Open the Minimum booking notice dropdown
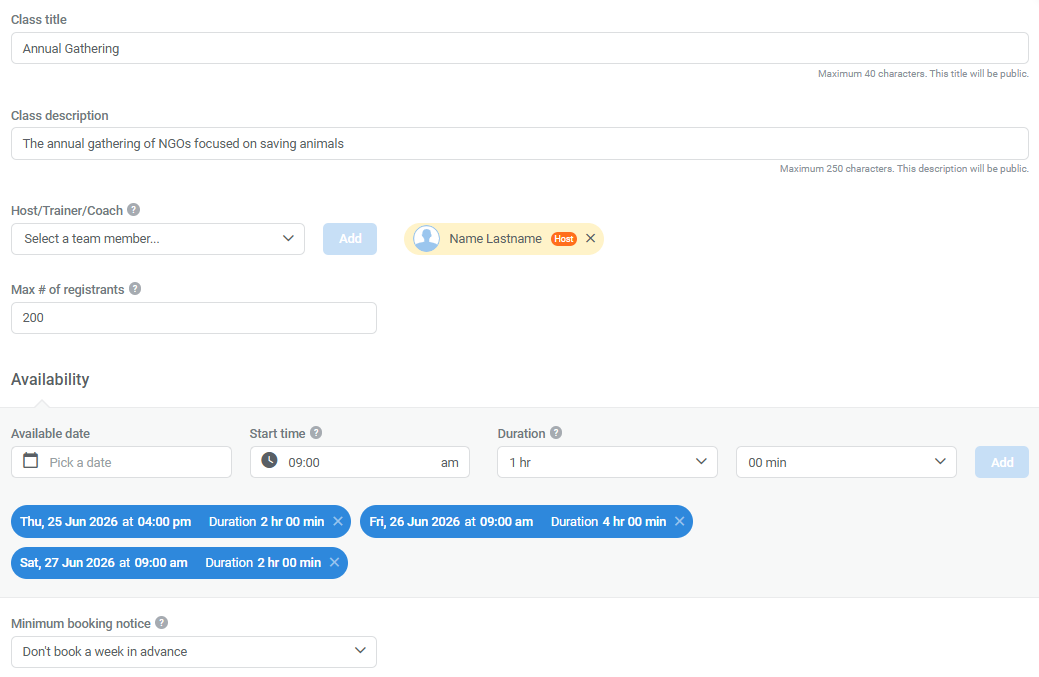Image resolution: width=1039 pixels, height=677 pixels. click(193, 651)
